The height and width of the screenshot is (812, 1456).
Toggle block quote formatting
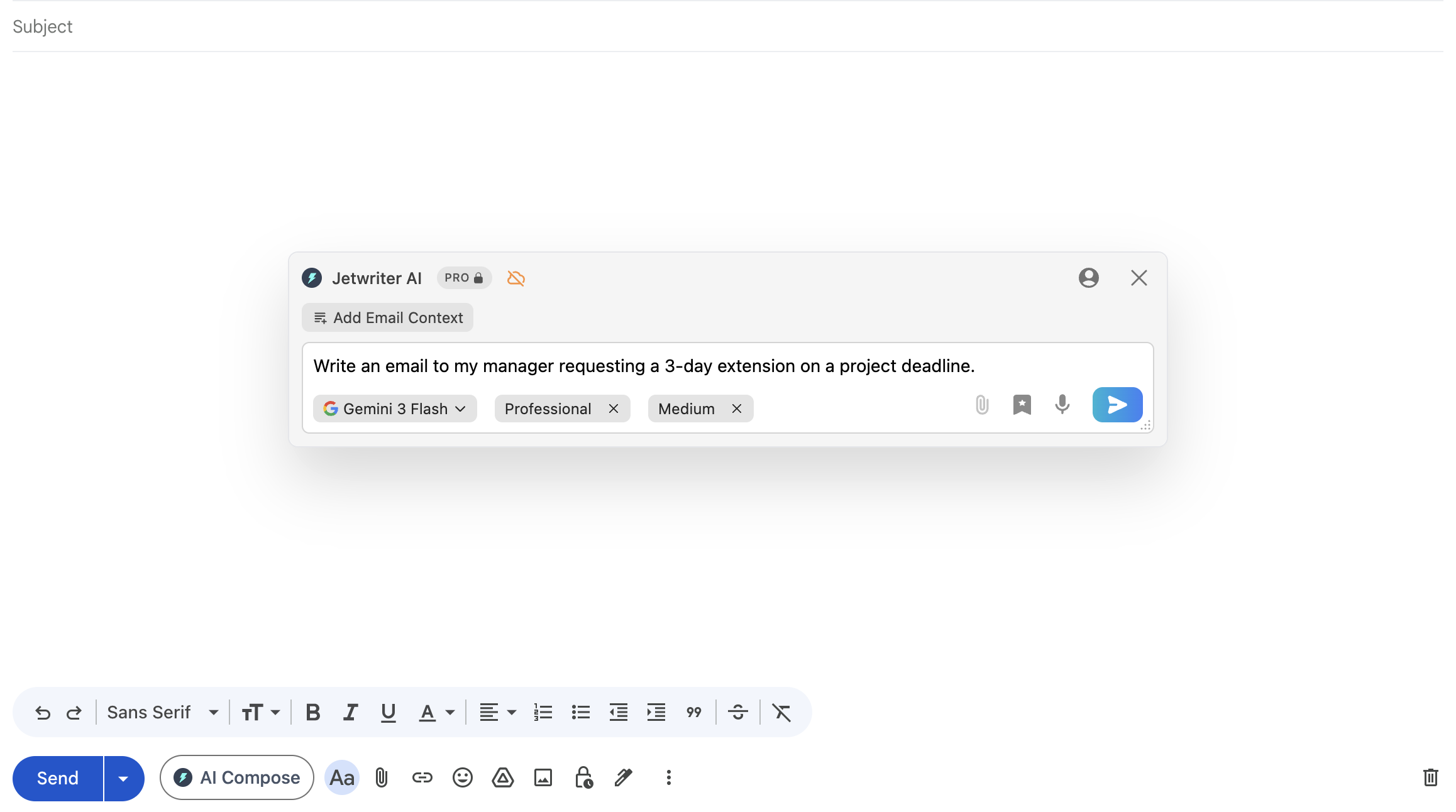coord(694,713)
